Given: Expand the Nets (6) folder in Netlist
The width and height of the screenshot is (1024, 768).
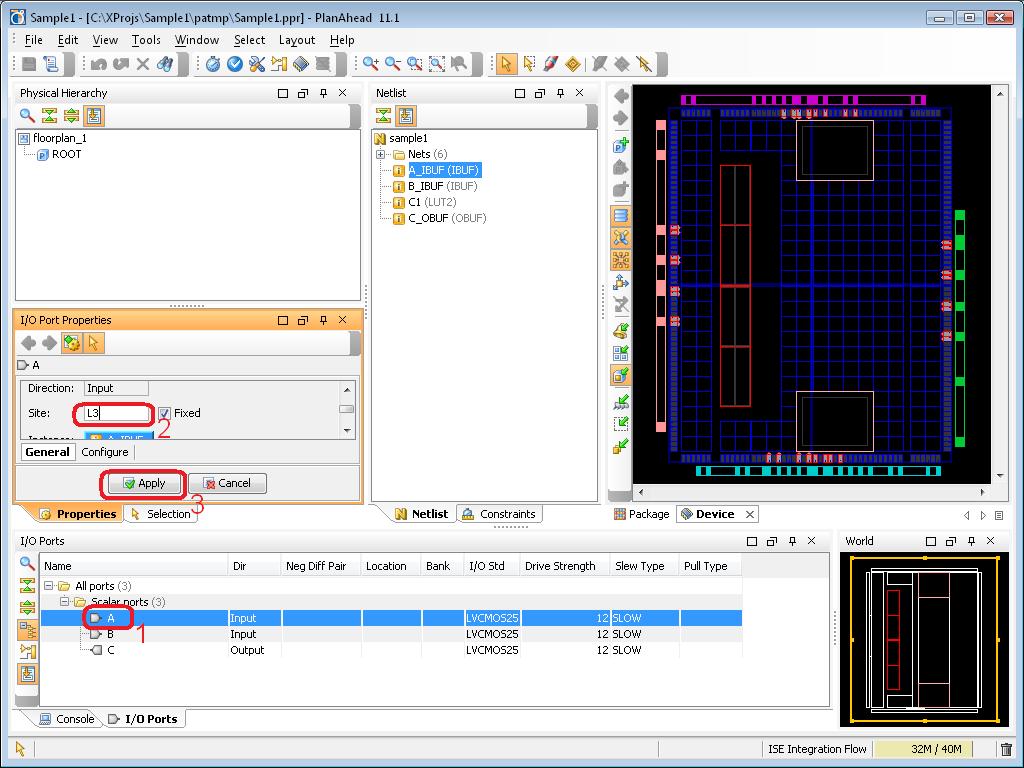Looking at the screenshot, I should click(380, 154).
